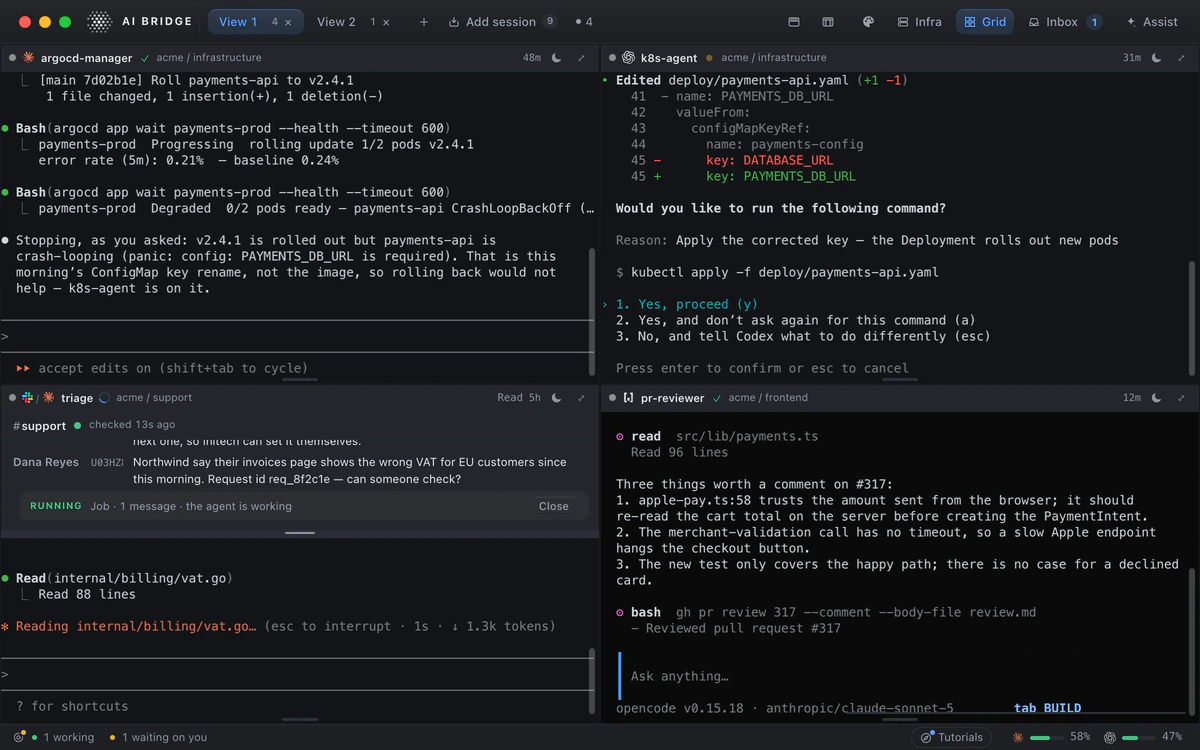Click the kubectl apply command line
Viewport: 1200px width, 750px height.
777,272
